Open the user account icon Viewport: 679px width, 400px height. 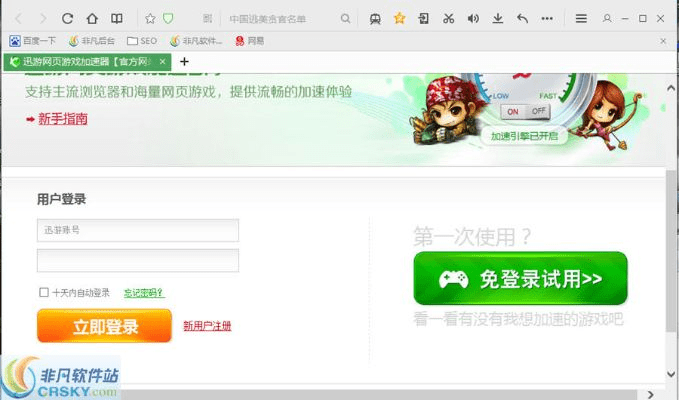tap(607, 18)
